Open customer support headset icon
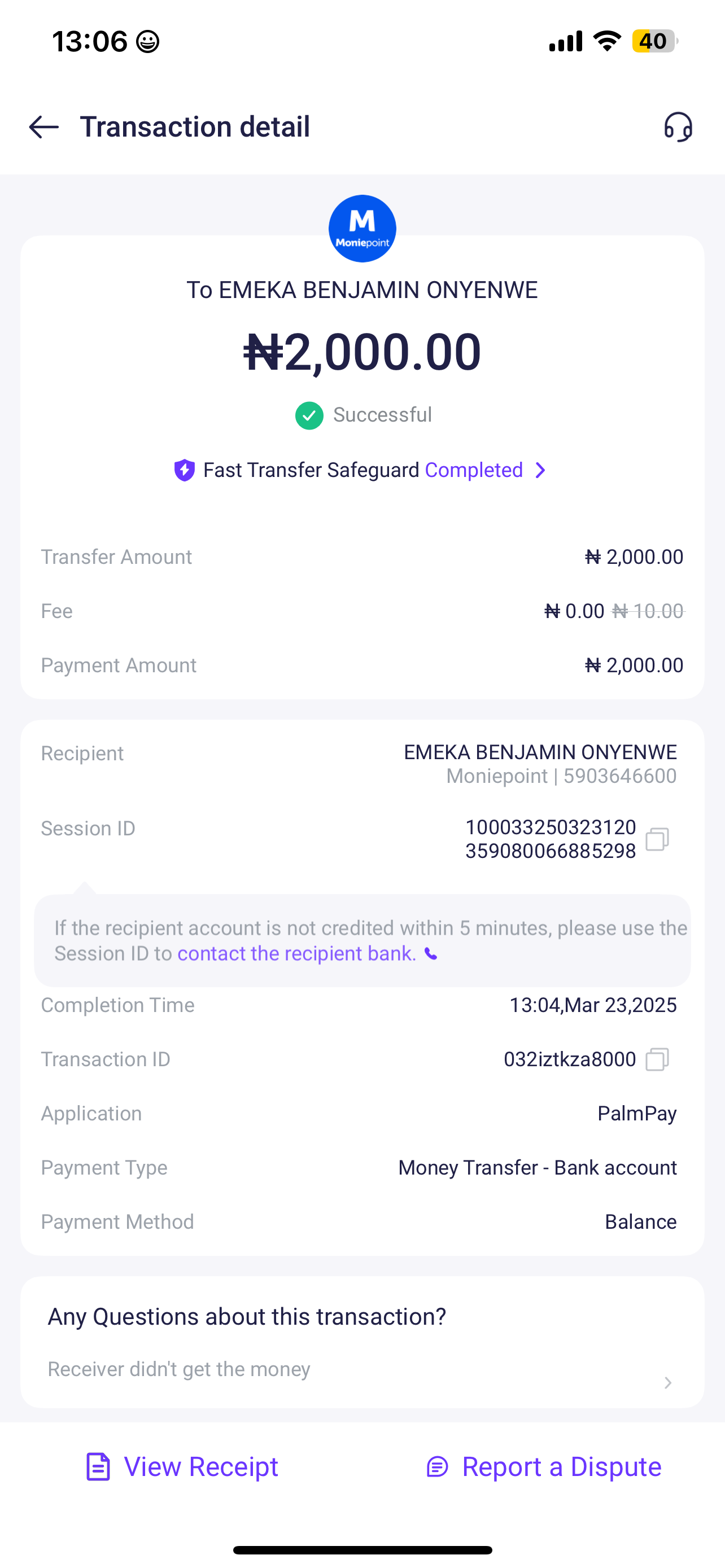Screen dimensions: 725x1568 (x=678, y=127)
